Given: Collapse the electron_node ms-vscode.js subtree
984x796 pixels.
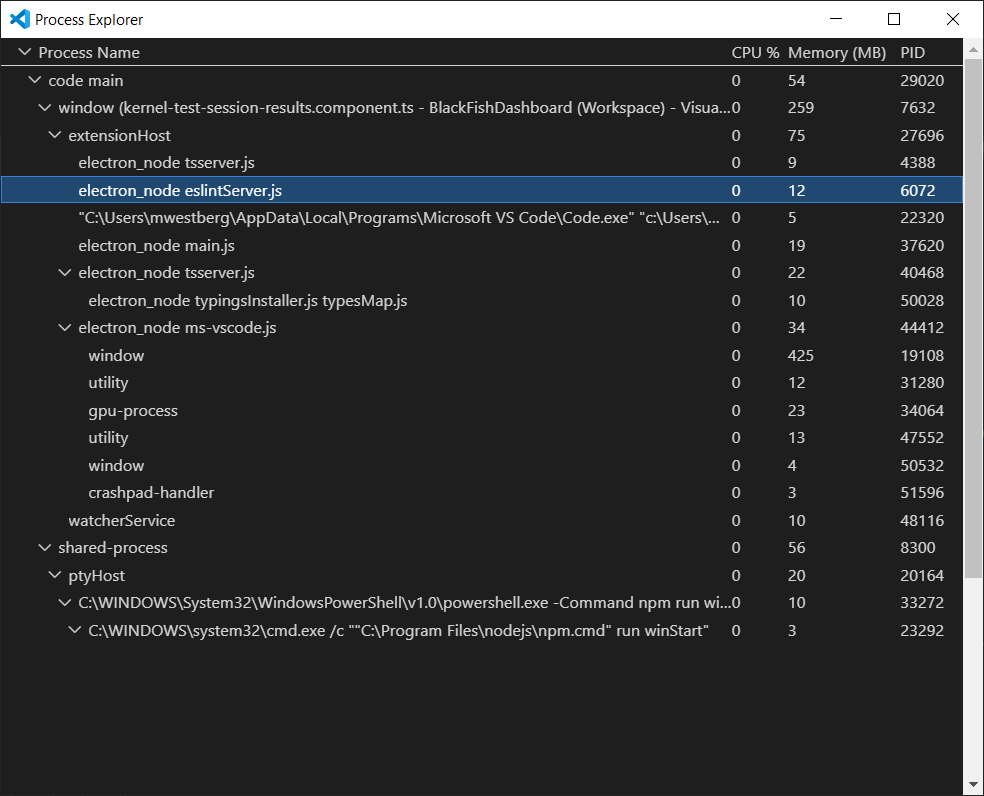Looking at the screenshot, I should point(64,327).
